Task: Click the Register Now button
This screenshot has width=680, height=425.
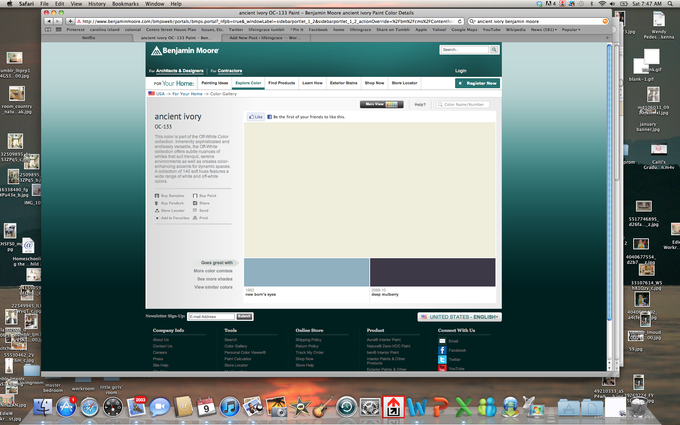Action: [x=477, y=83]
